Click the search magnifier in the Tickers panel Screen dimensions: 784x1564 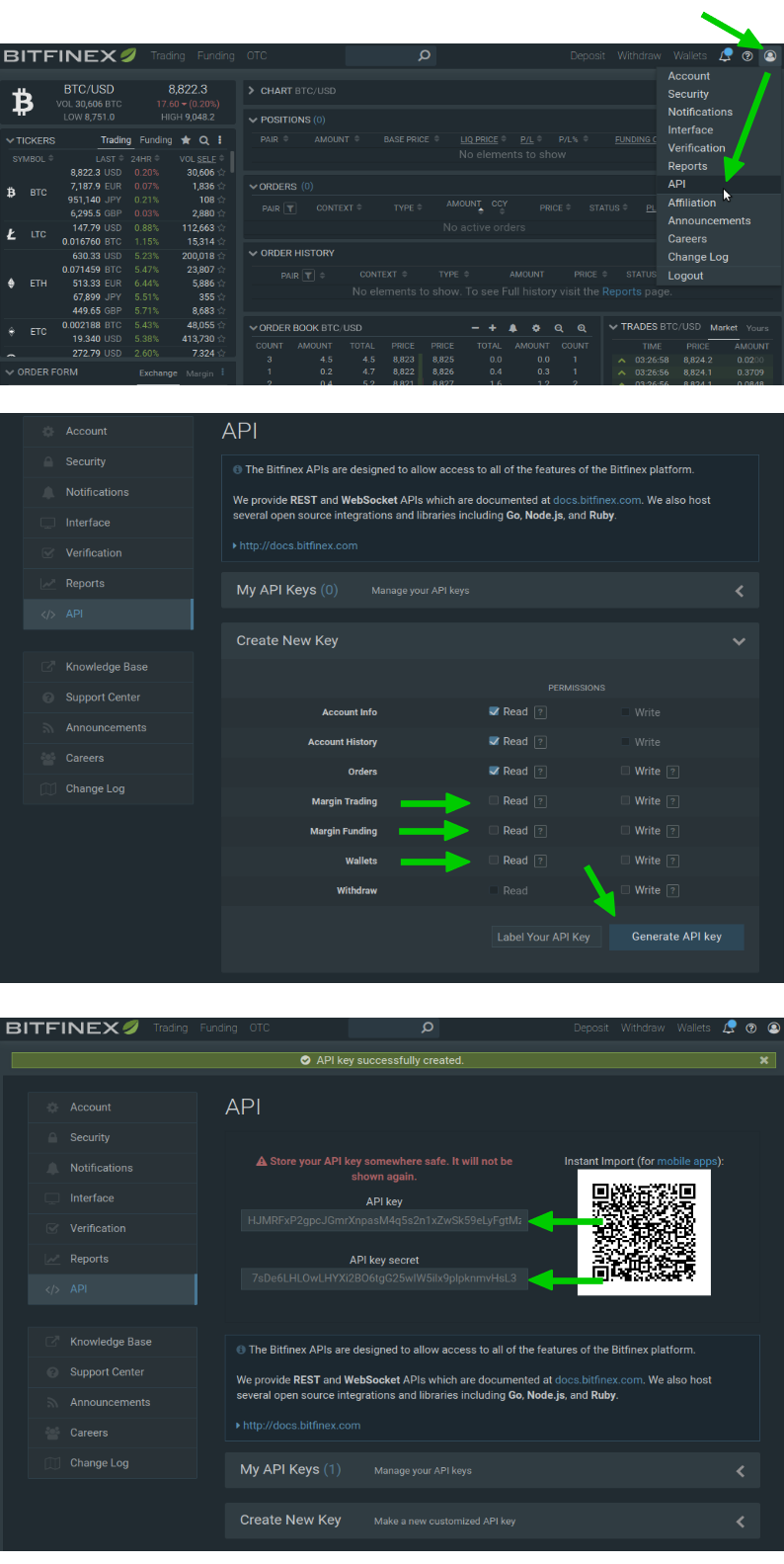(x=204, y=140)
